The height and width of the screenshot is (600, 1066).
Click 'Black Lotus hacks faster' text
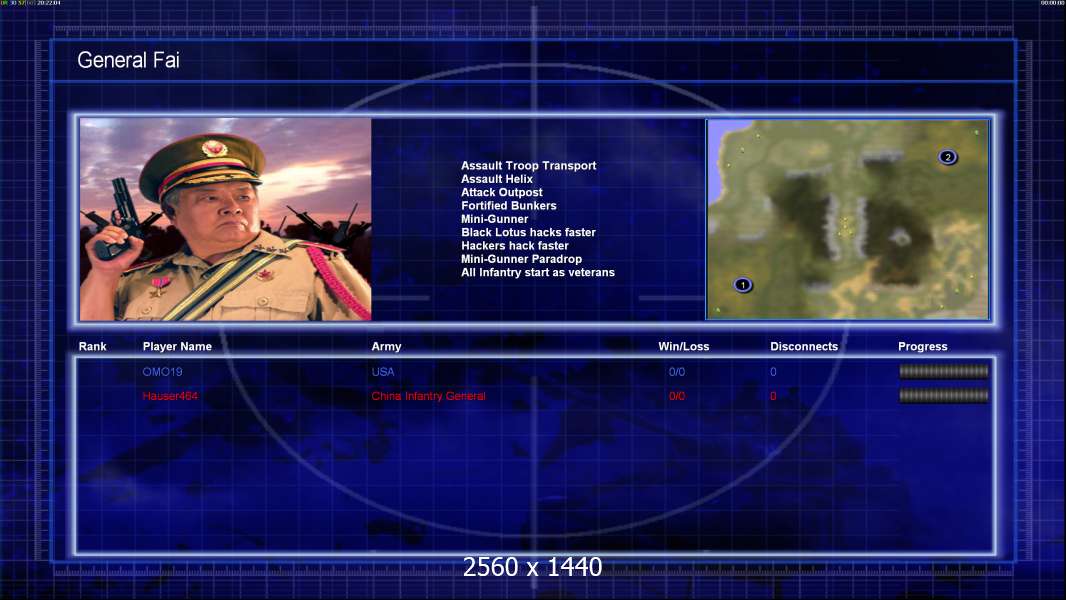[x=528, y=232]
